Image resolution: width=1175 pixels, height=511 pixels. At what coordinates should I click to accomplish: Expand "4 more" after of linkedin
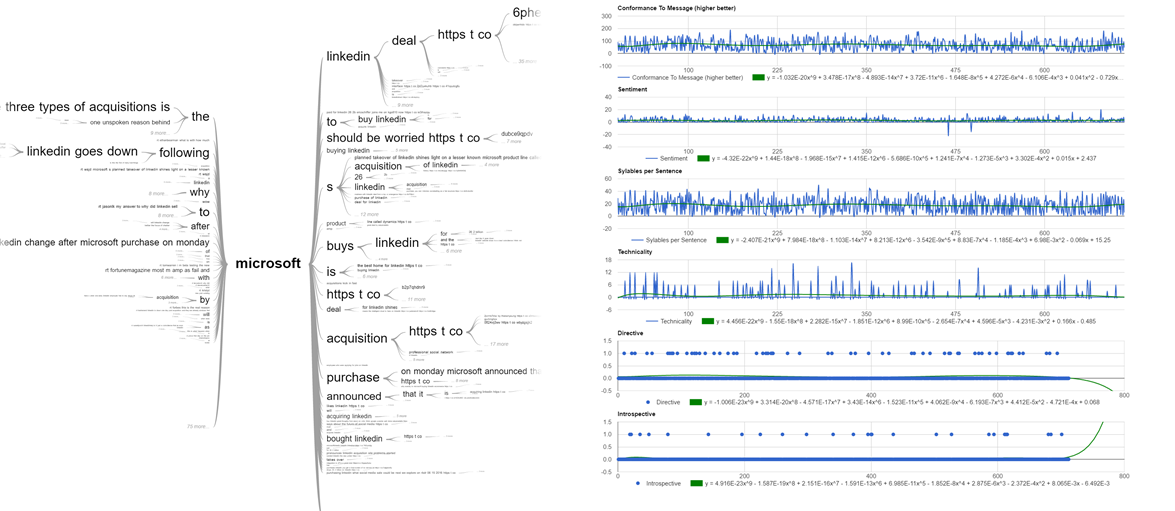point(492,165)
